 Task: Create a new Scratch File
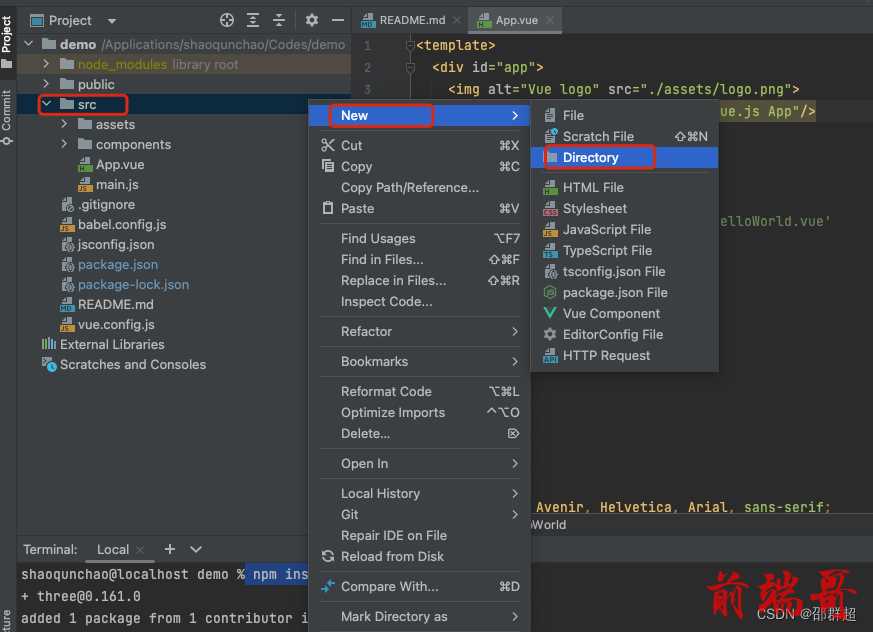pyautogui.click(x=624, y=136)
